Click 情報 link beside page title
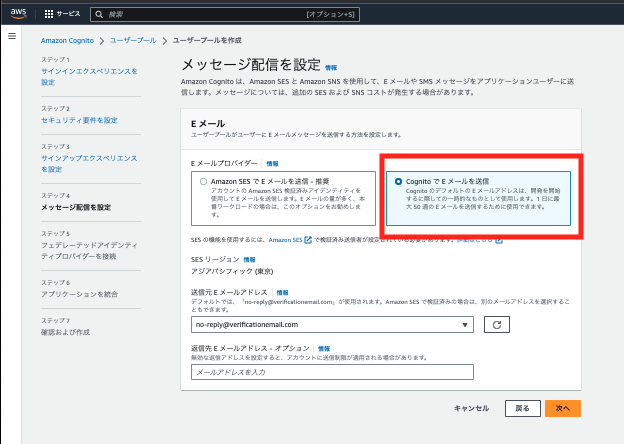 pos(331,68)
